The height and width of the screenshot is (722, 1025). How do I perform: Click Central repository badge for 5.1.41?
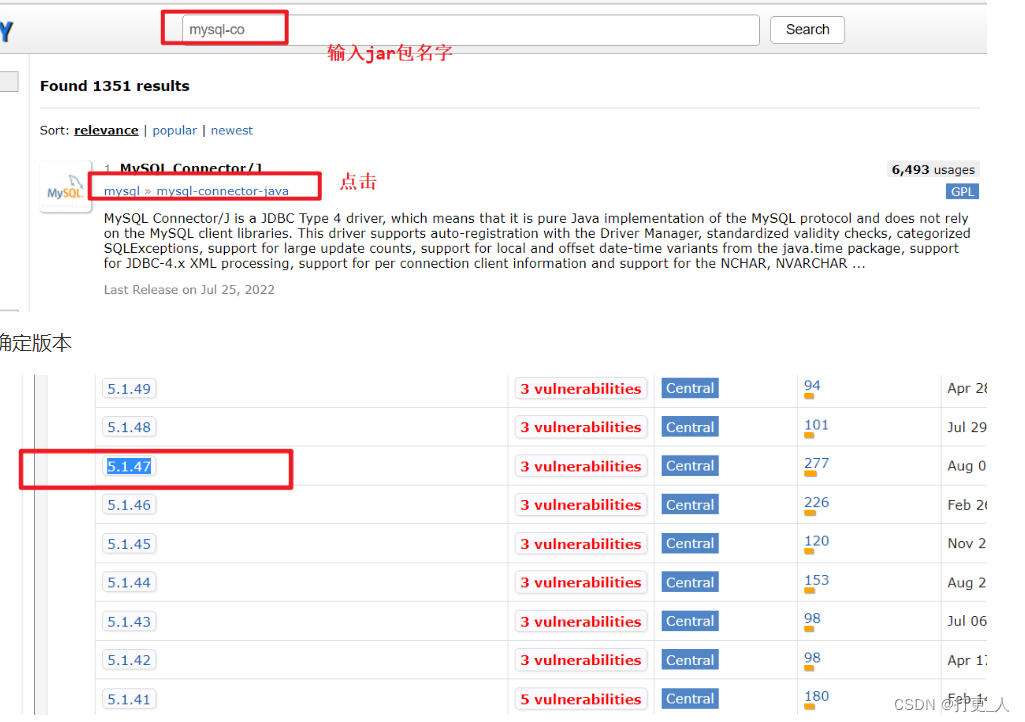point(690,698)
